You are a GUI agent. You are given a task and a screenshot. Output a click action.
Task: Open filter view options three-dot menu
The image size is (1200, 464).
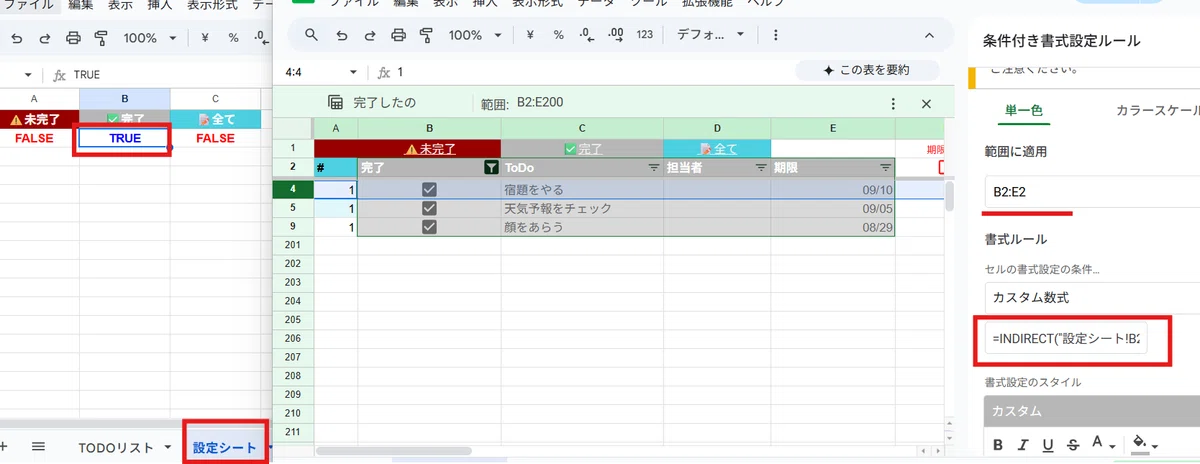pyautogui.click(x=893, y=103)
